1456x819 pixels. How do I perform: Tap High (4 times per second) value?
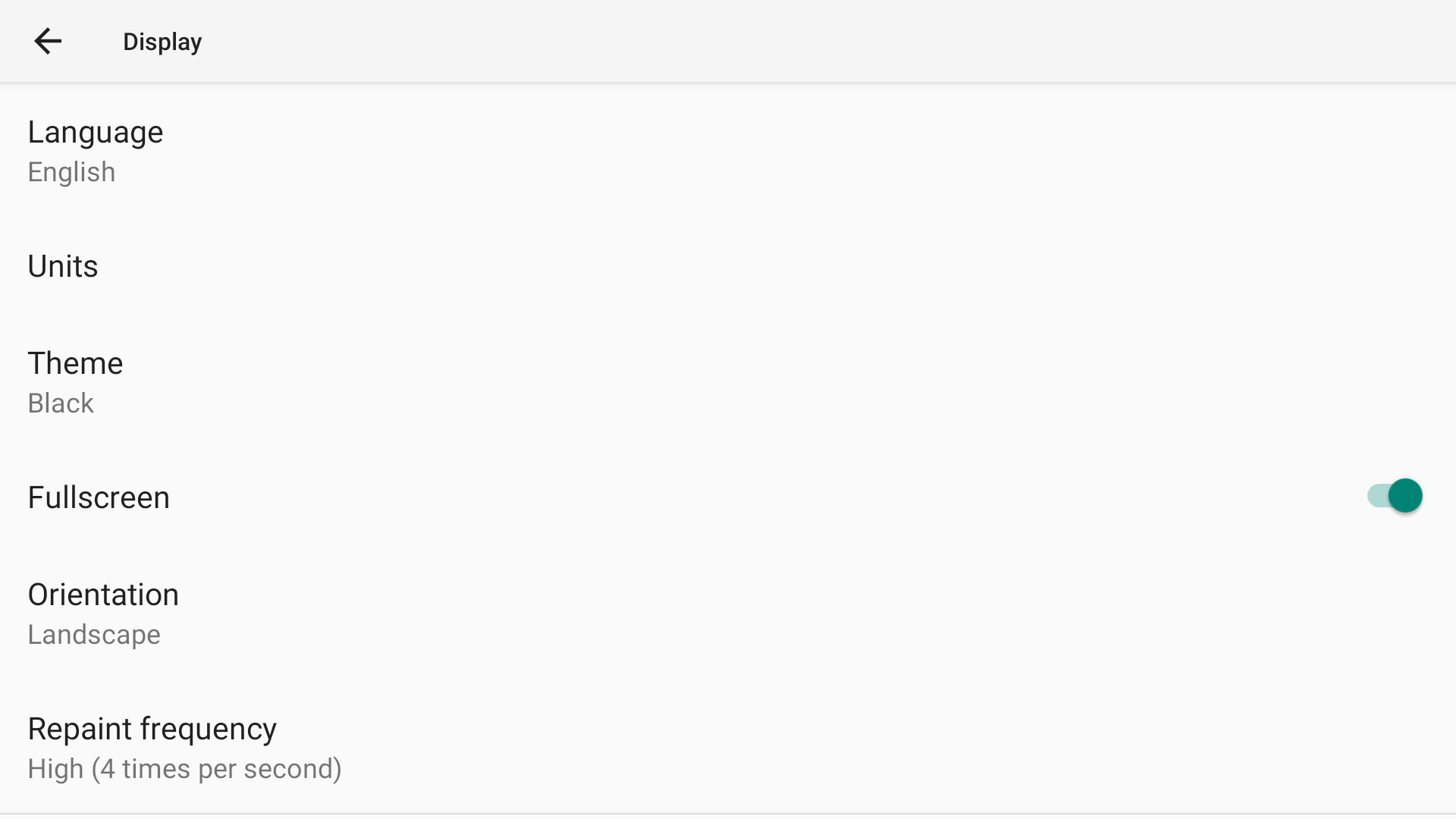point(184,768)
